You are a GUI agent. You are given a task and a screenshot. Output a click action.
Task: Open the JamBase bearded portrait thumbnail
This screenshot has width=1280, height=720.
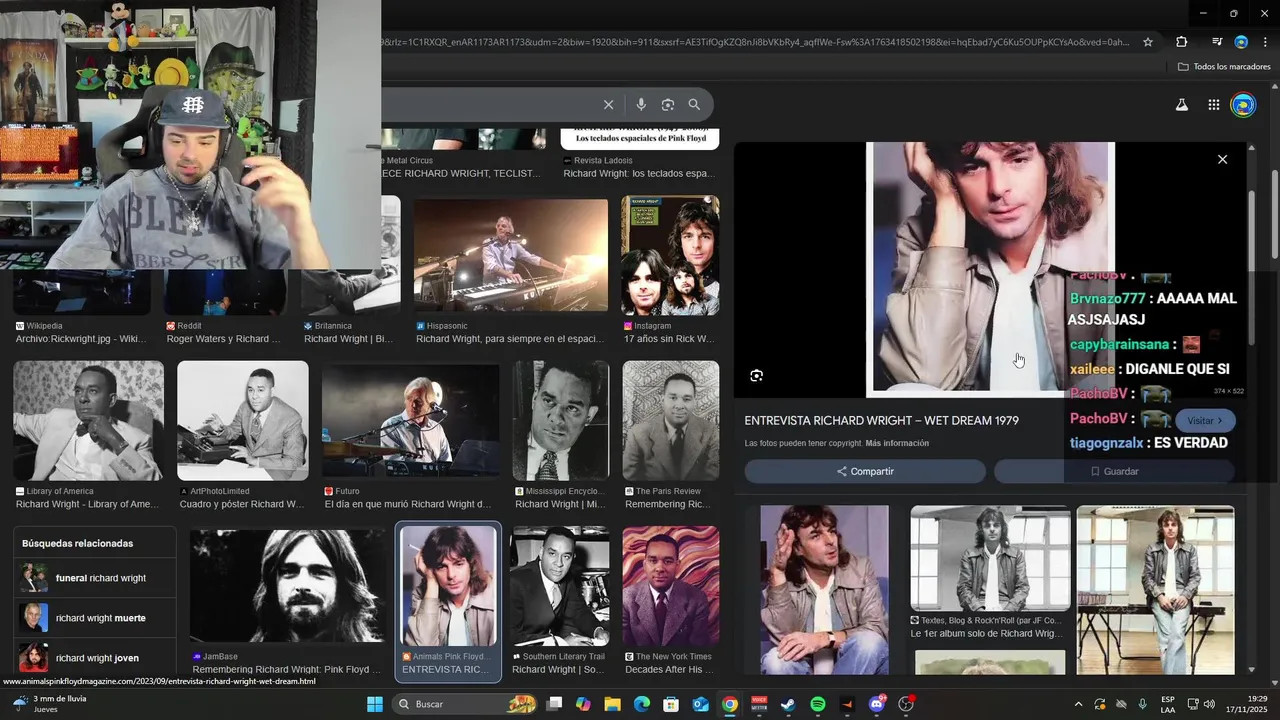287,586
